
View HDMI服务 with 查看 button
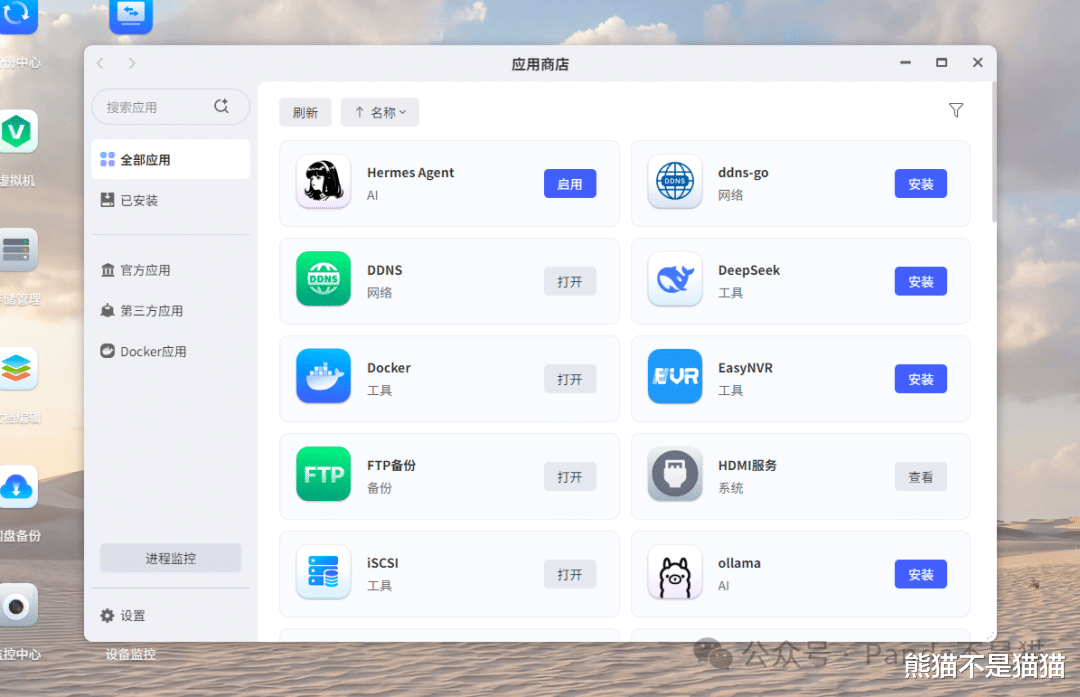[920, 477]
